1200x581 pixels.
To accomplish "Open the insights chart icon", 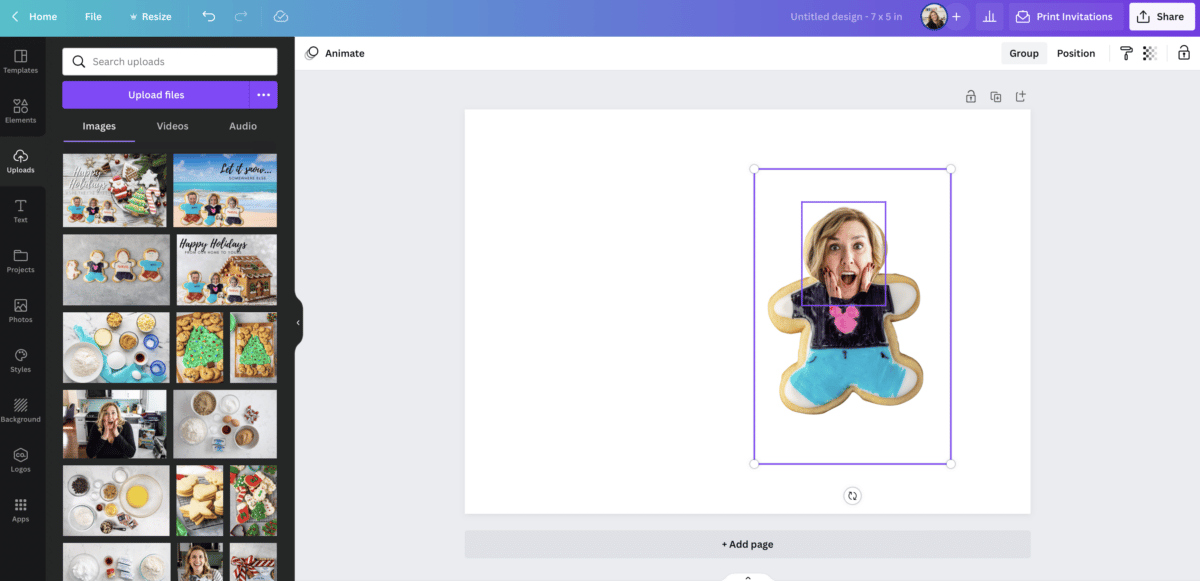I will point(989,17).
